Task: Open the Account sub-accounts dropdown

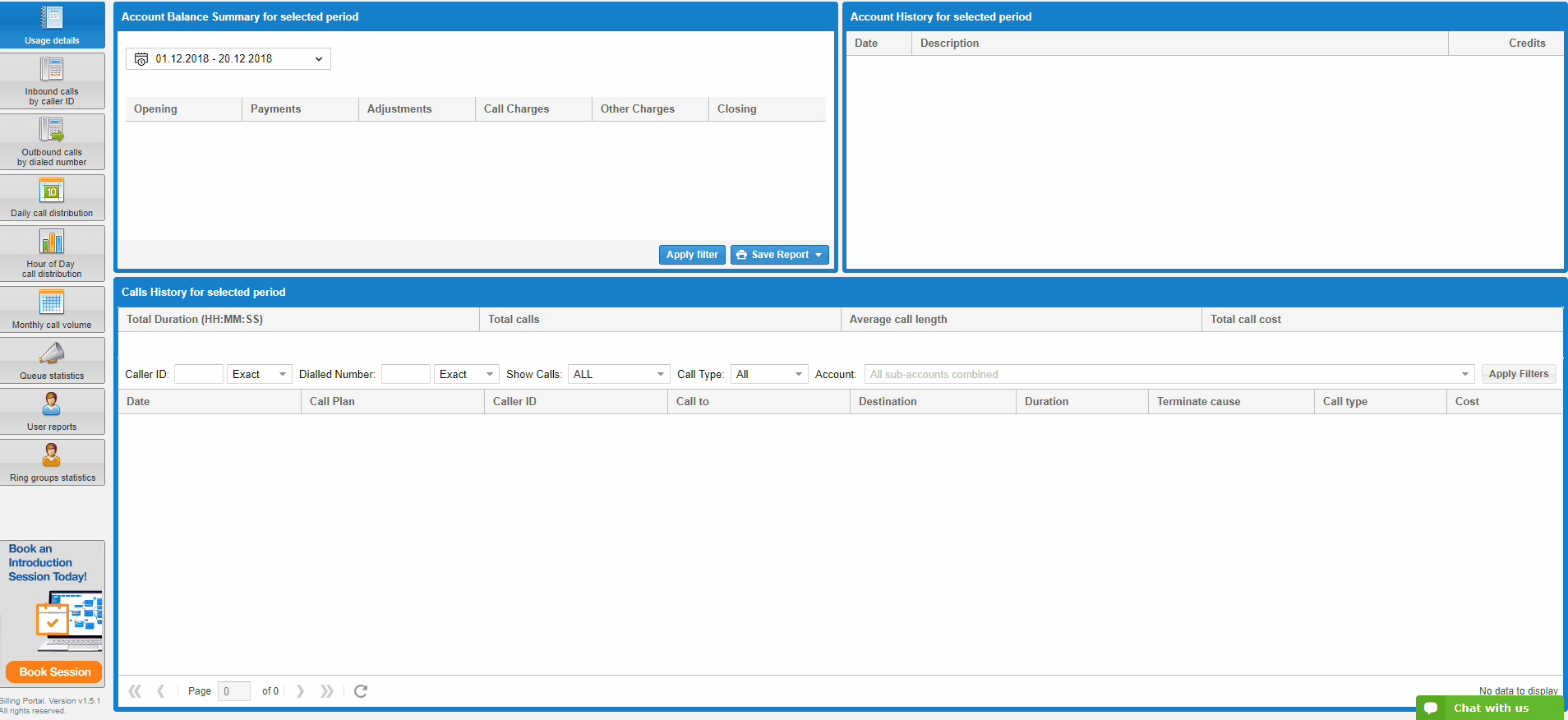Action: [1169, 374]
